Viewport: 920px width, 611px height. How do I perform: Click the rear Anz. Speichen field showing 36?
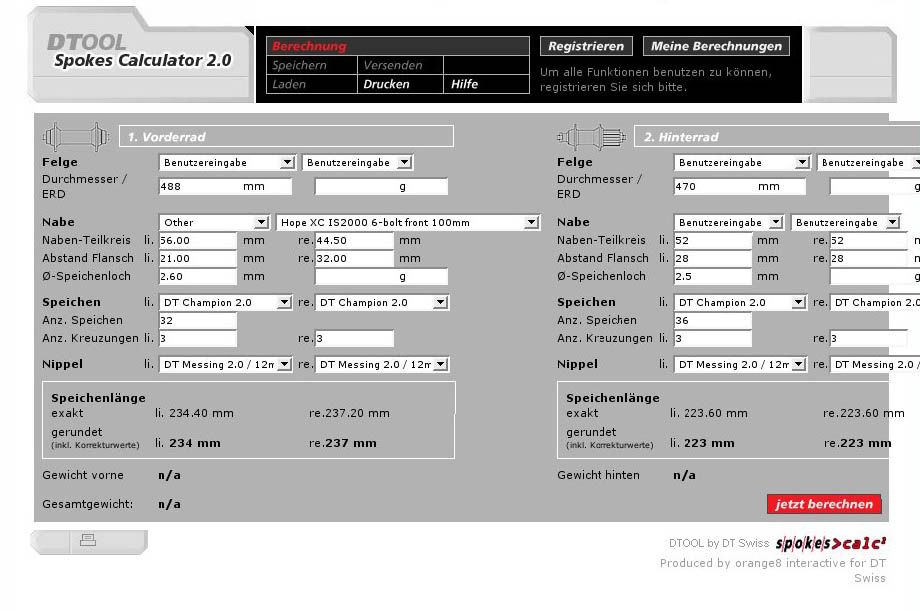point(712,321)
